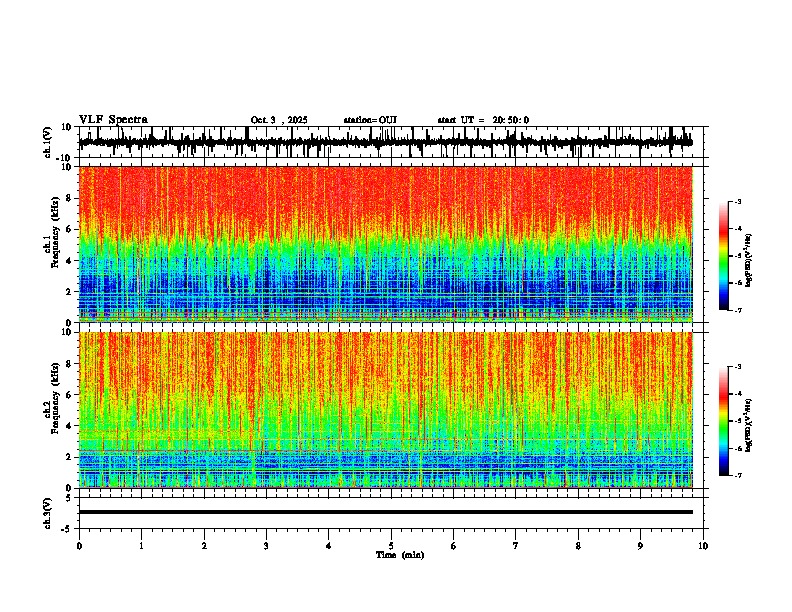Click the ch.3 "5" voltage tick label

point(70,497)
